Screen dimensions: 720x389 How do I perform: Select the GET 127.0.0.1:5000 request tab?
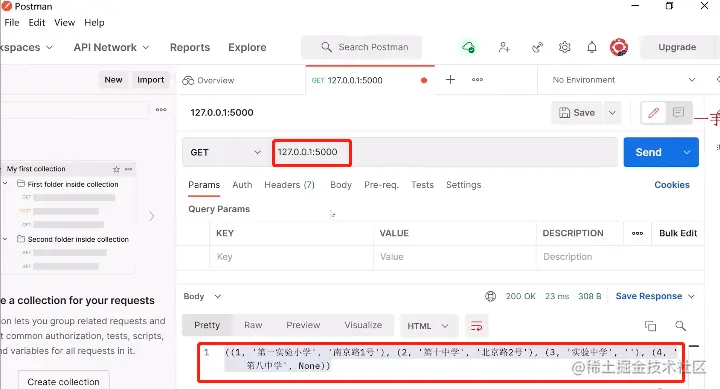click(x=370, y=80)
